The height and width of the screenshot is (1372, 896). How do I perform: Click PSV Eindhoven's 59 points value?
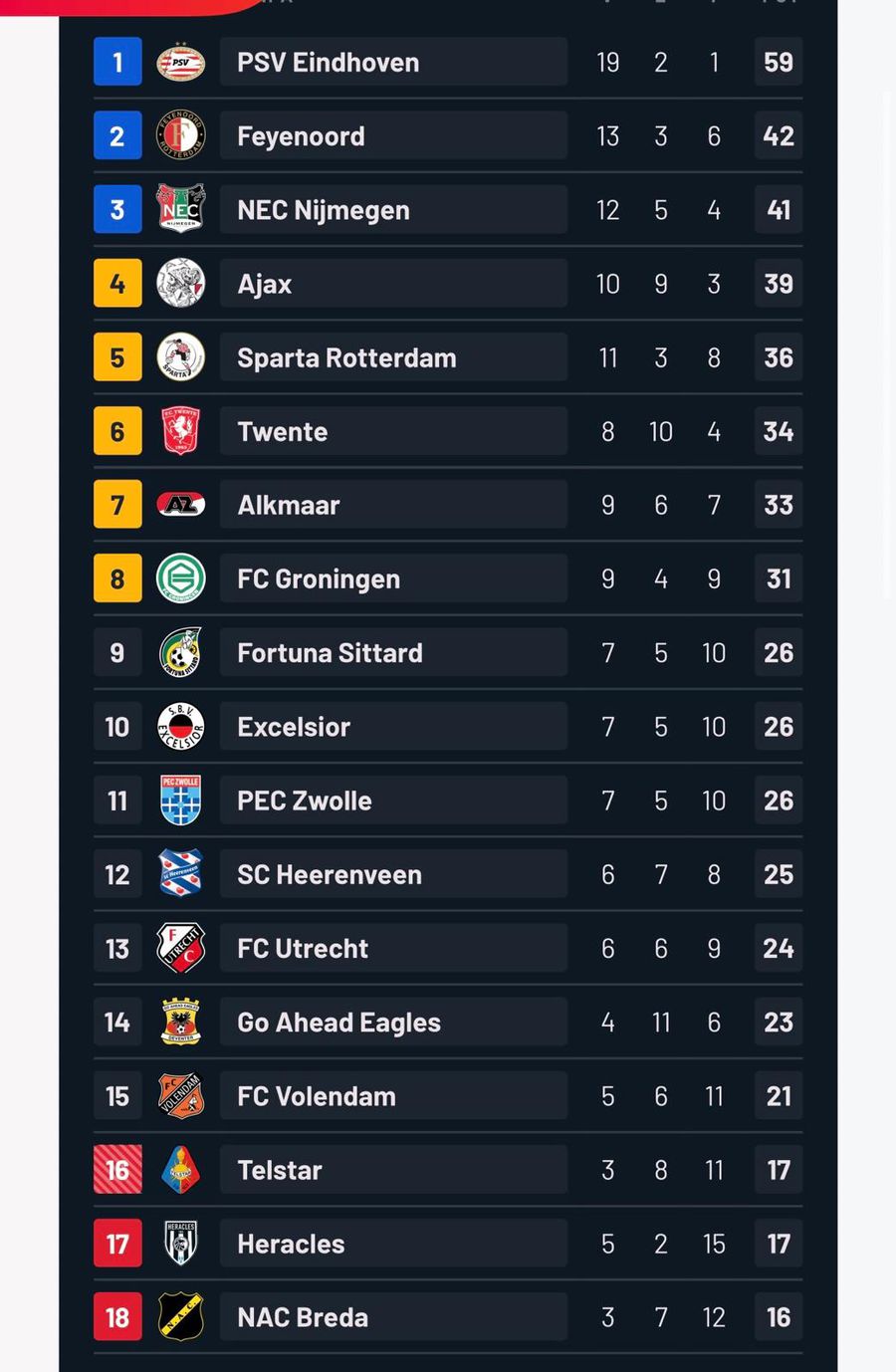(778, 63)
